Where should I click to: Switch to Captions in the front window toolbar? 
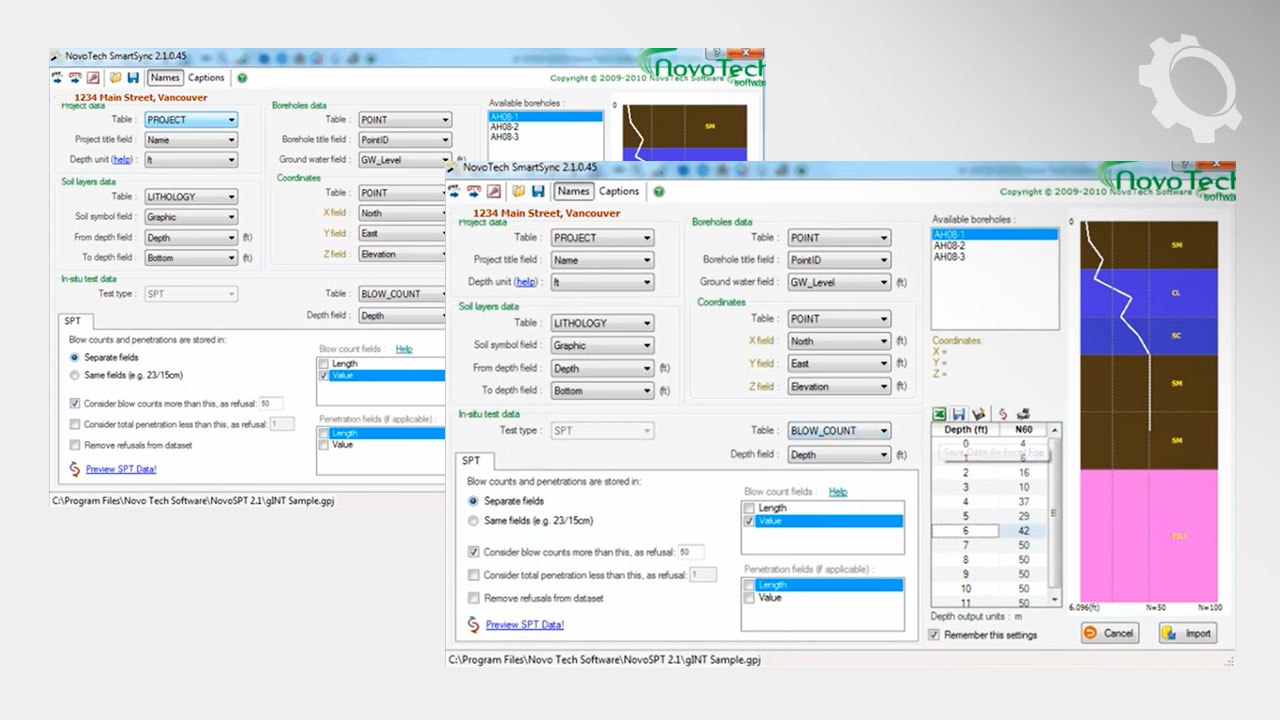point(619,191)
